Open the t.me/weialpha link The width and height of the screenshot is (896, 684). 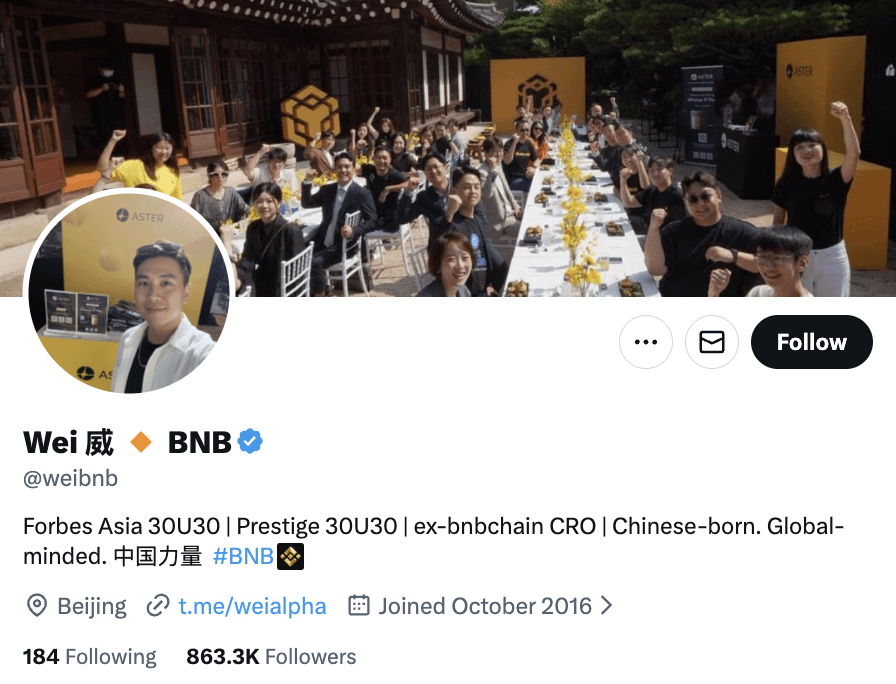coord(252,606)
